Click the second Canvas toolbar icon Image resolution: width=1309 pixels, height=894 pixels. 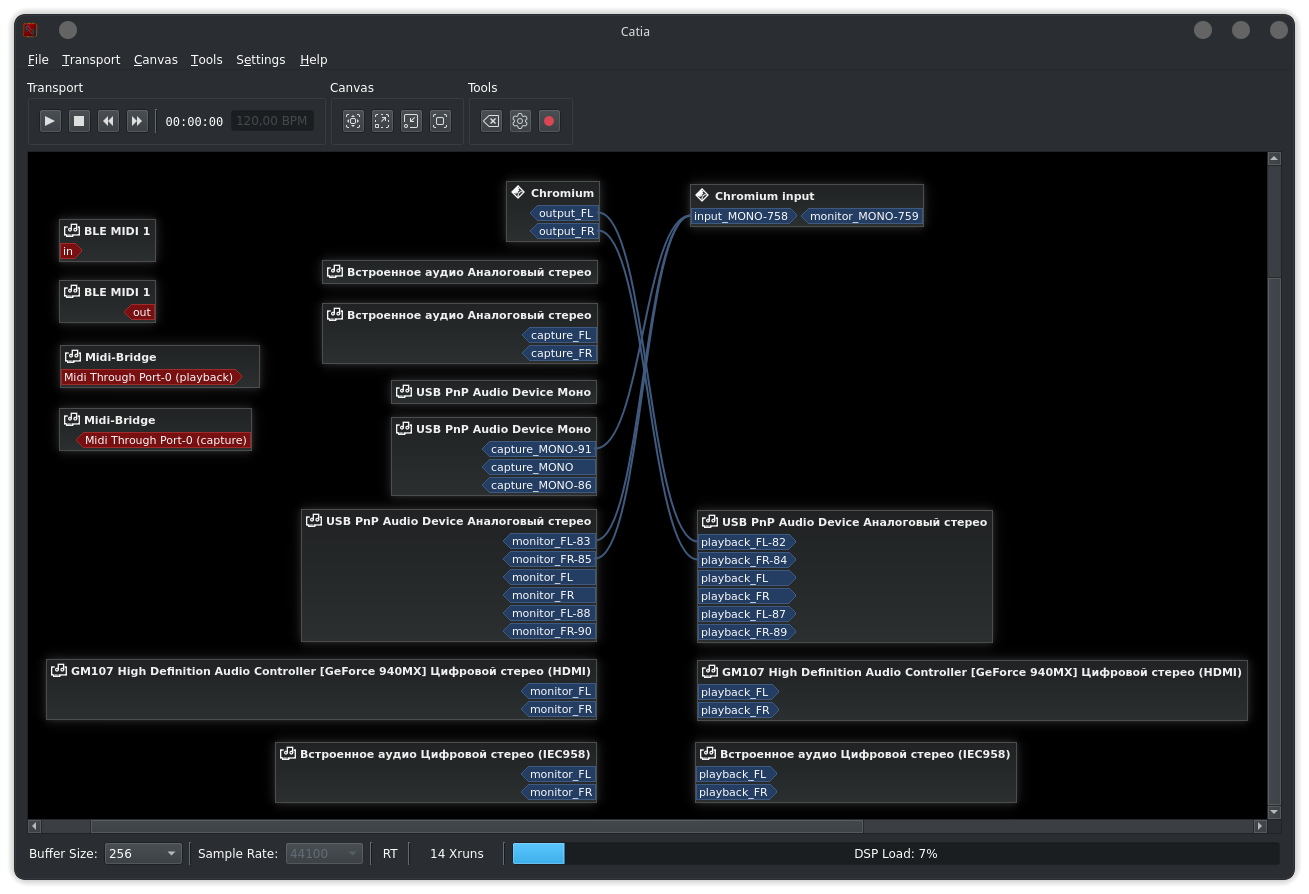click(x=382, y=121)
